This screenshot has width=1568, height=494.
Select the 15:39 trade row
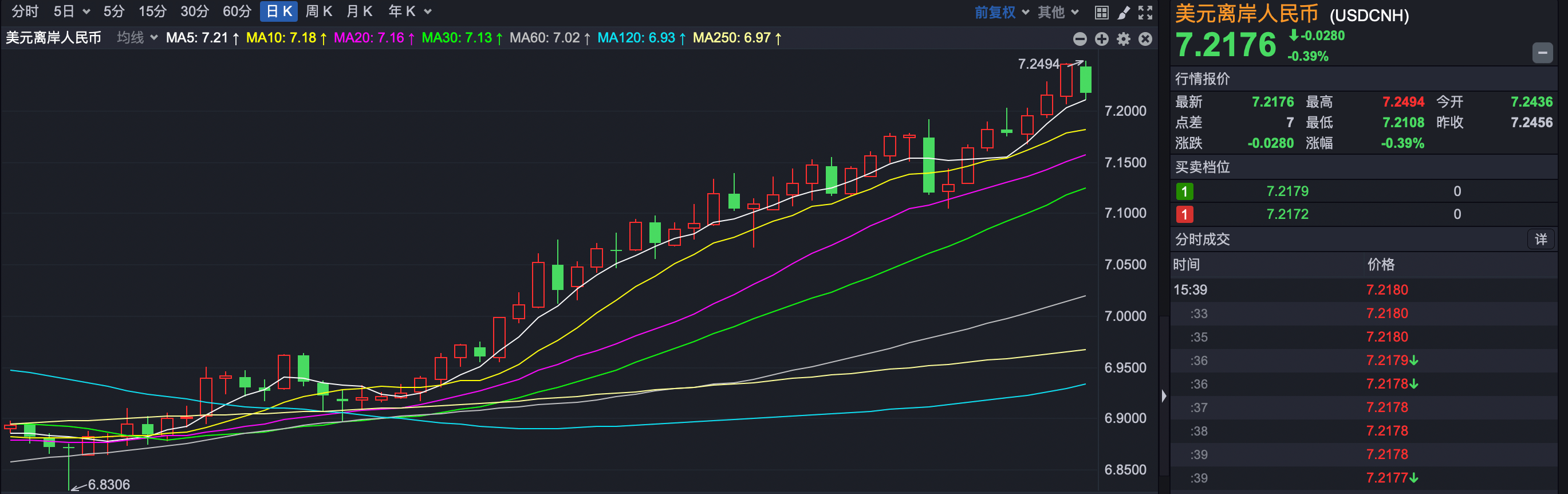pos(1364,290)
